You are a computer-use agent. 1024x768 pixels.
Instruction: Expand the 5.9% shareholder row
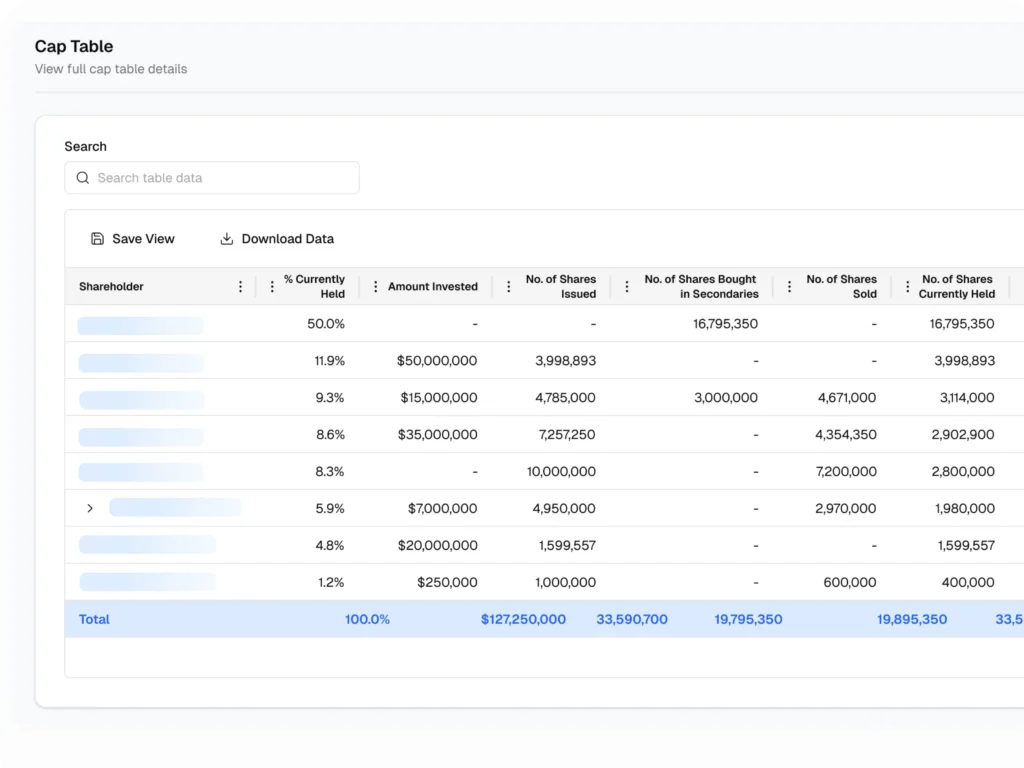click(x=89, y=508)
